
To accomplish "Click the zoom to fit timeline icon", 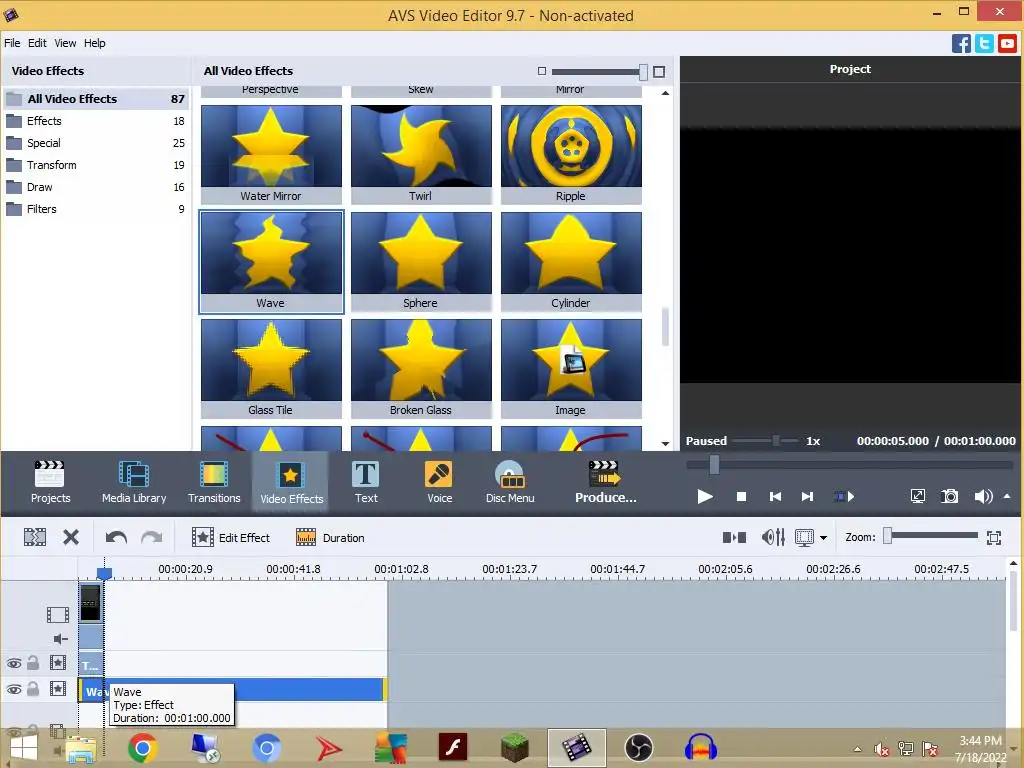I will pos(994,537).
